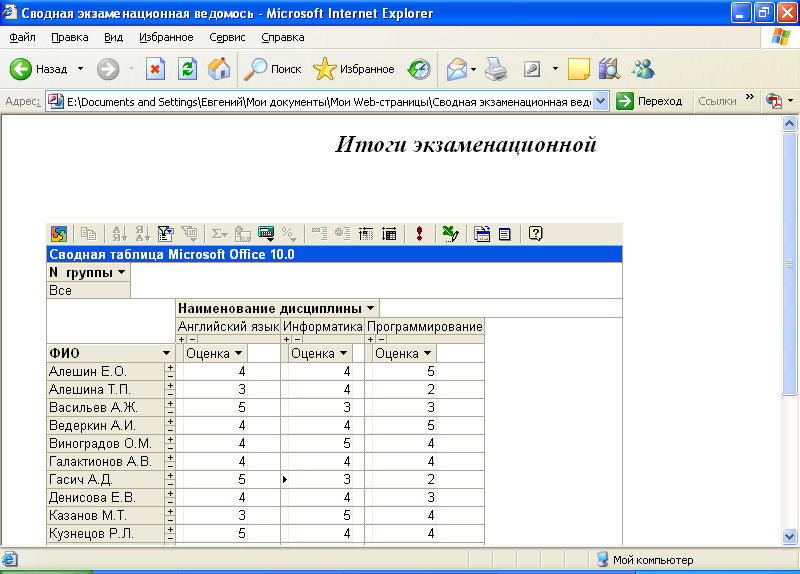The width and height of the screenshot is (800, 574).
Task: Open the Избранное menu in menu bar
Action: 166,37
